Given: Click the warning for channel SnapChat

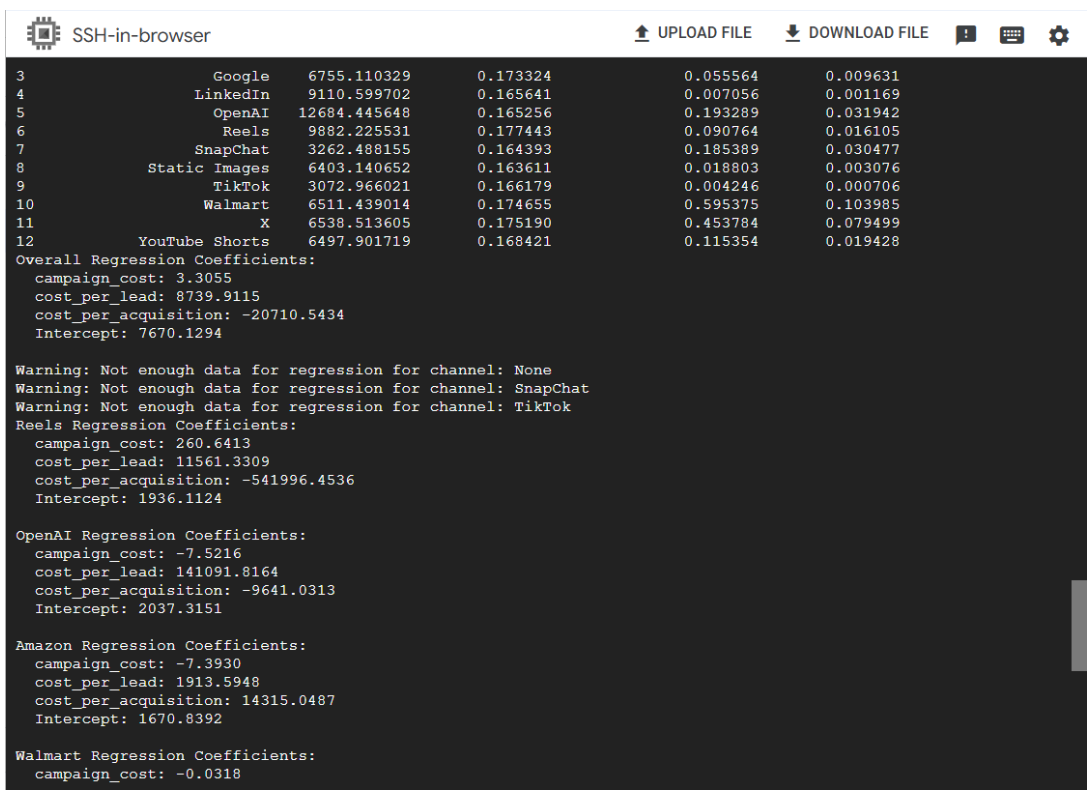Looking at the screenshot, I should click(x=302, y=388).
